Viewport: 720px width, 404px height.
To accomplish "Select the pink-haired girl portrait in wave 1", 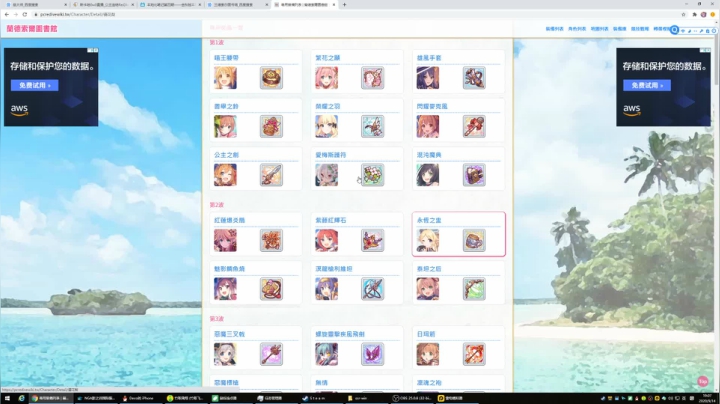I will 326,78.
